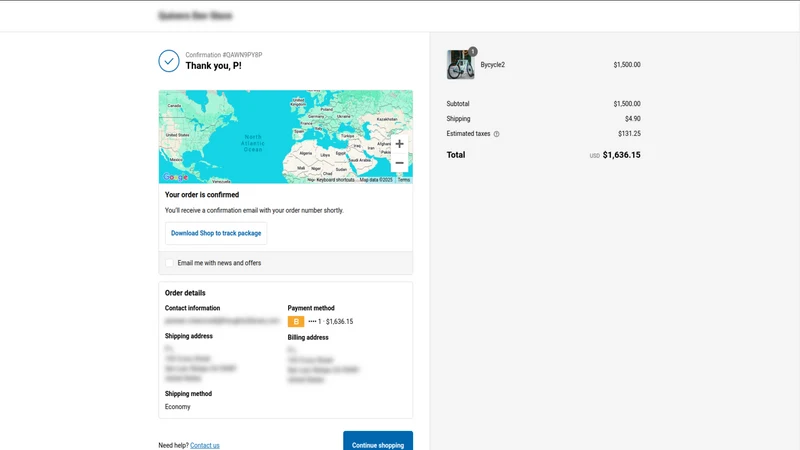Click the Order details heading
This screenshot has width=800, height=450.
tap(185, 293)
